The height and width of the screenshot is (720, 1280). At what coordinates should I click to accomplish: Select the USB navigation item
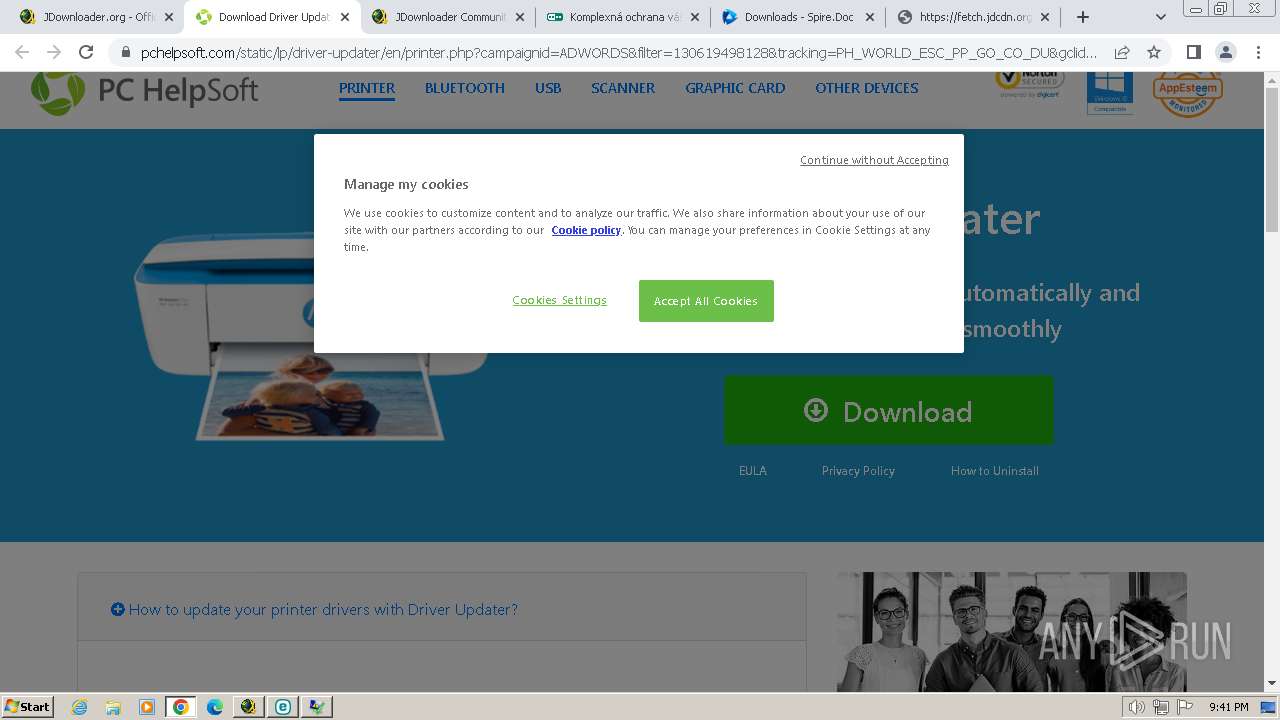(548, 88)
